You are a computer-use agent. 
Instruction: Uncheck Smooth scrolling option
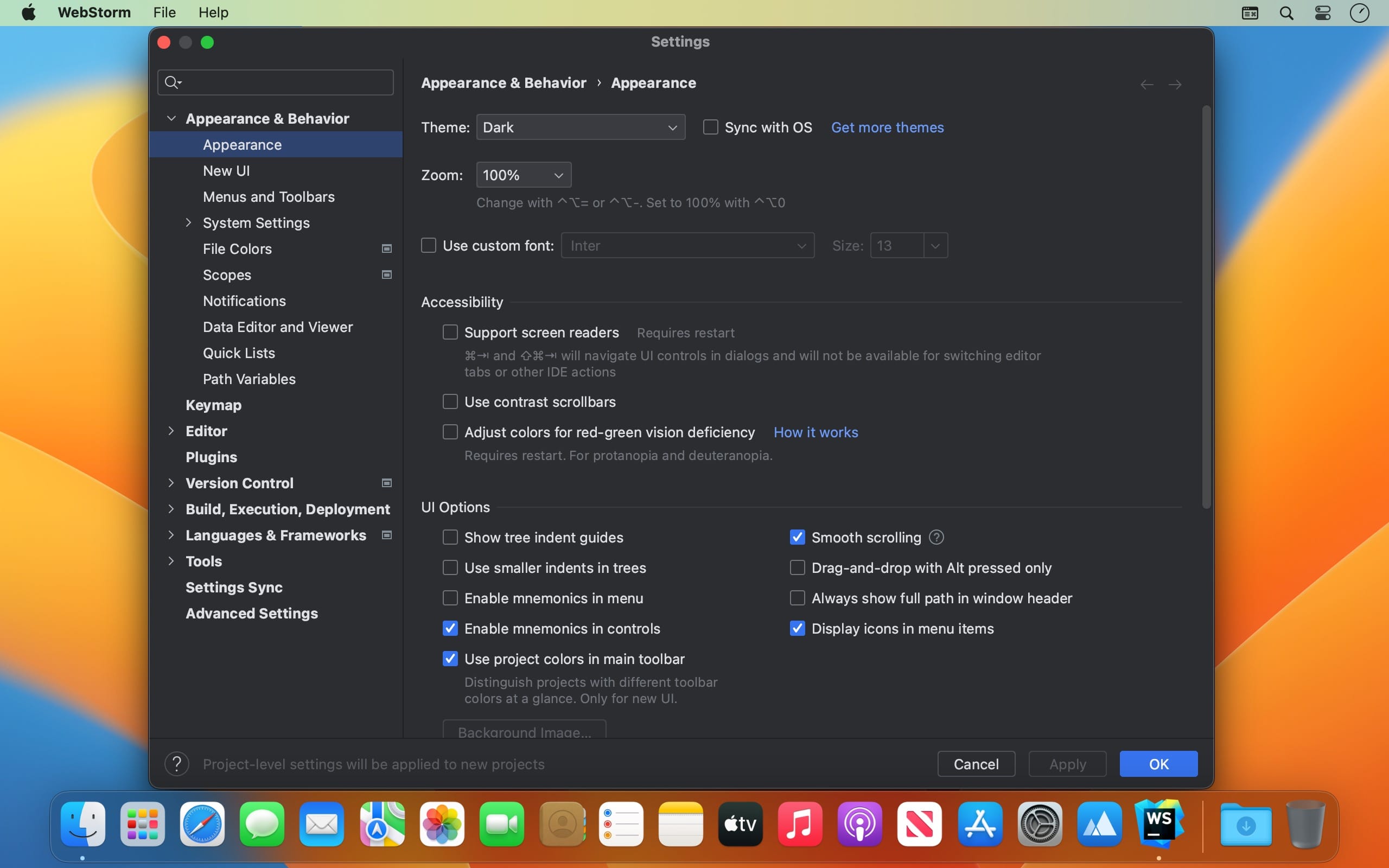797,537
